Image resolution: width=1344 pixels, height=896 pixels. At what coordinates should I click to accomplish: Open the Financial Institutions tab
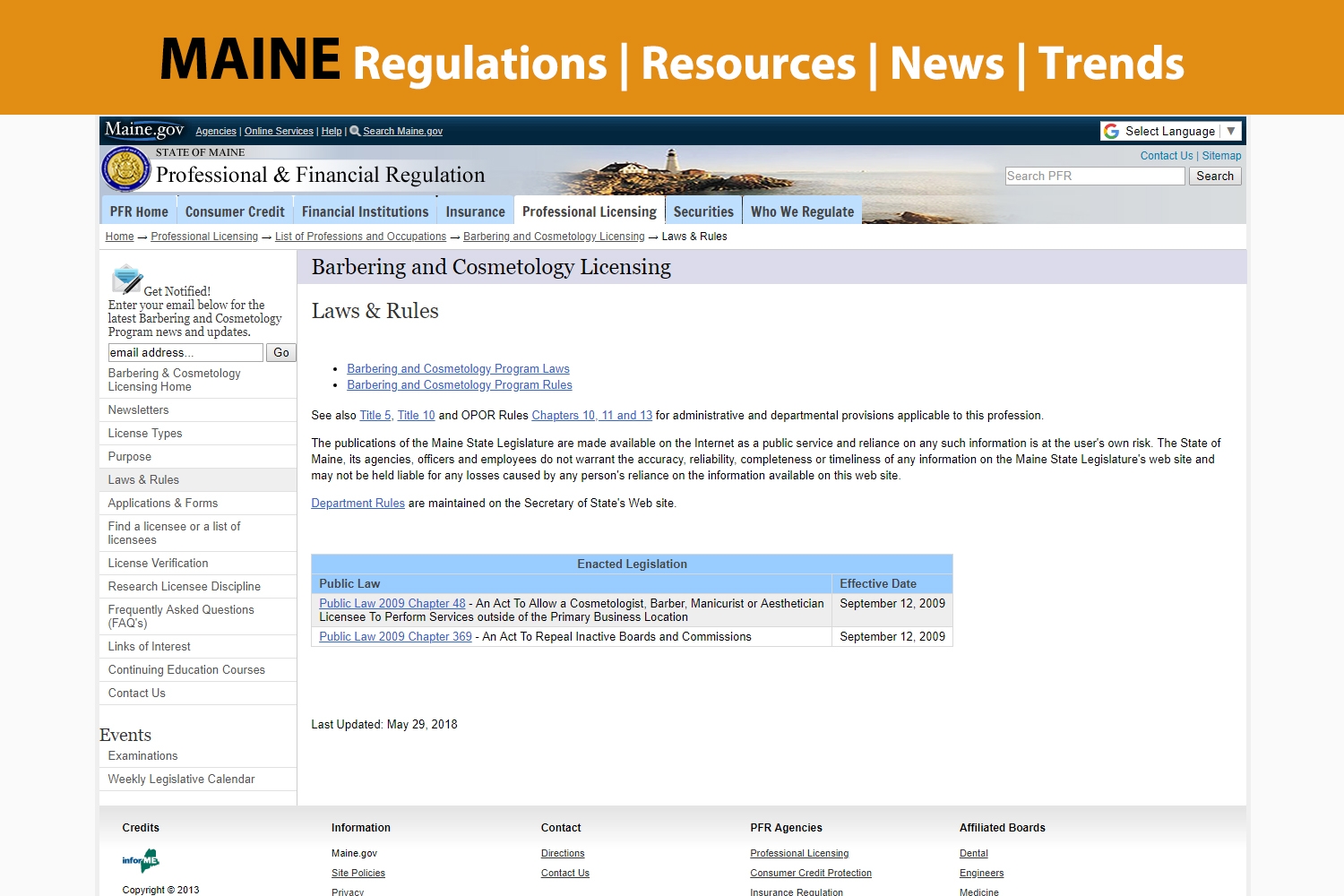click(x=365, y=211)
